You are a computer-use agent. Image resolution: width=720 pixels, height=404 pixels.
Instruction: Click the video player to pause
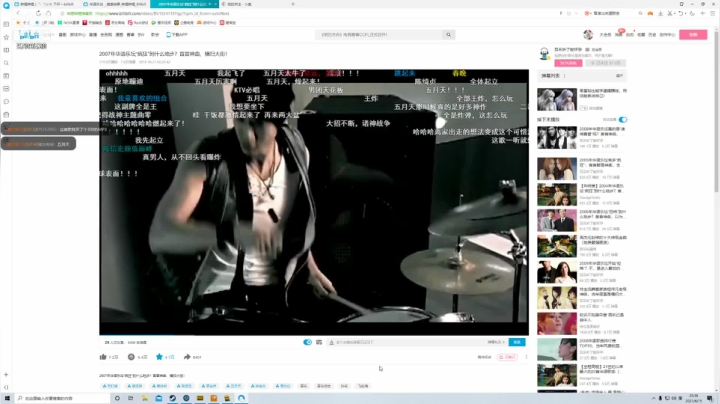pyautogui.click(x=314, y=202)
